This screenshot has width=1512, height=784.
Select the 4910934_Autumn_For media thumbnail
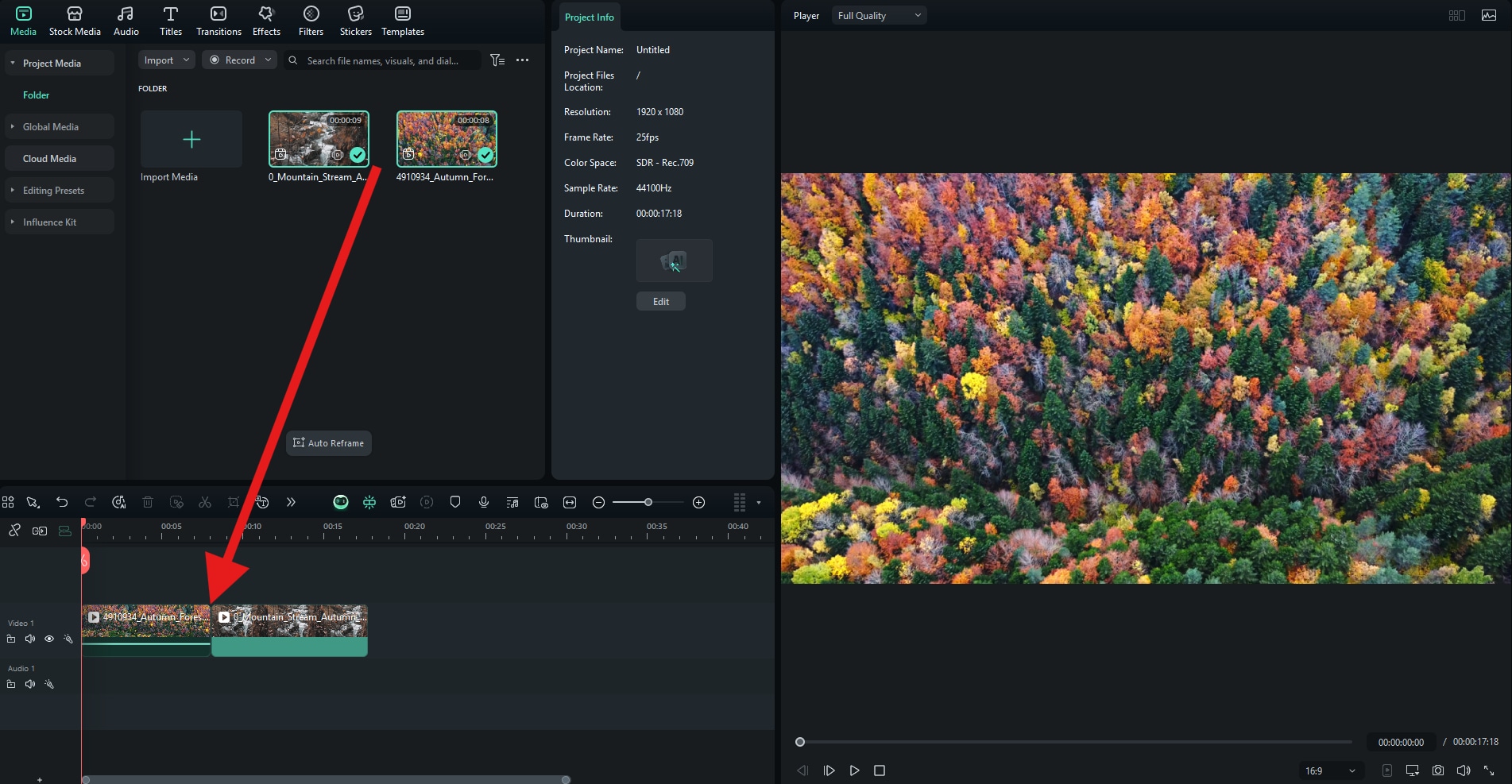pyautogui.click(x=447, y=139)
